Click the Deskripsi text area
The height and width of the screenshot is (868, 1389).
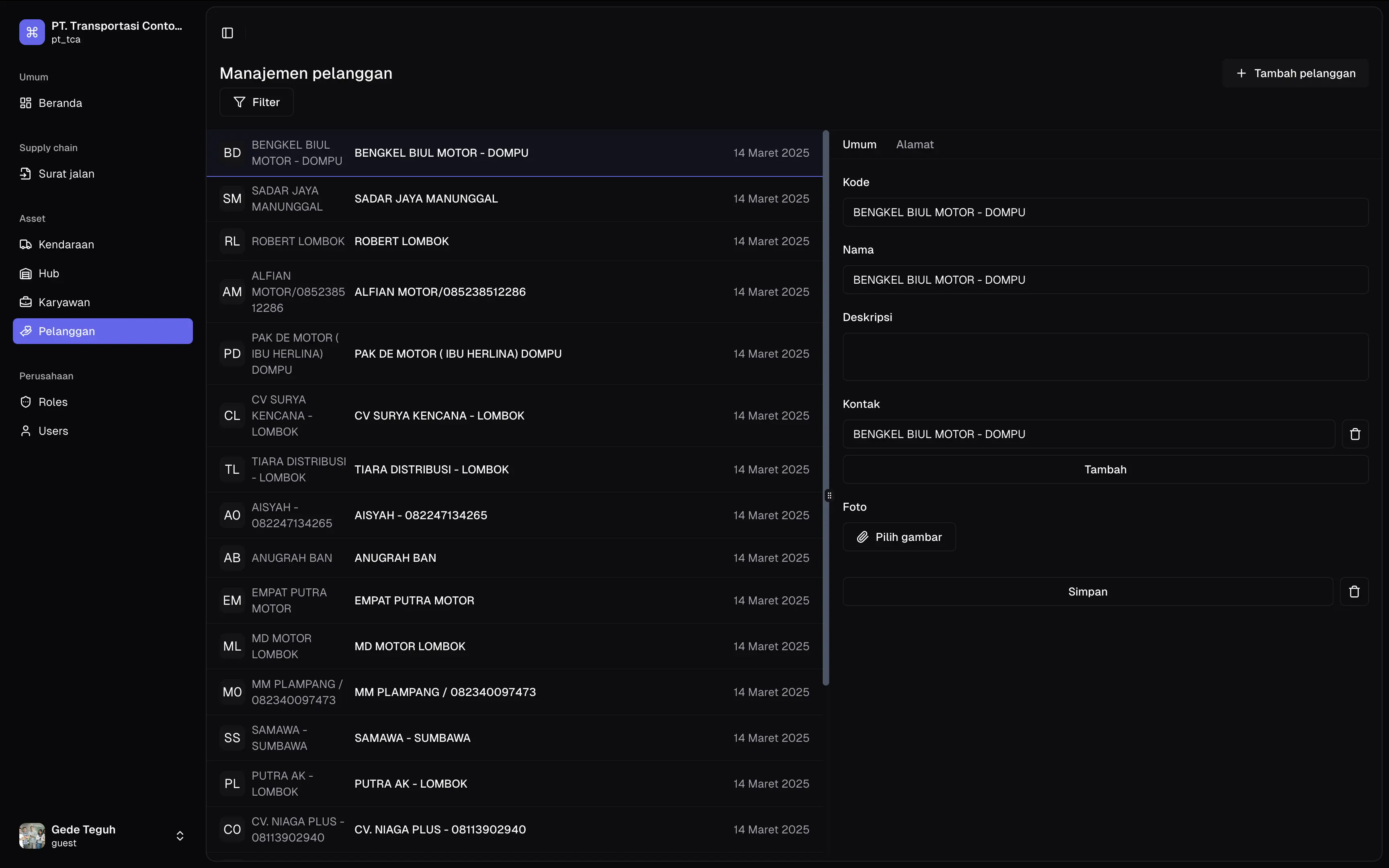(1105, 356)
